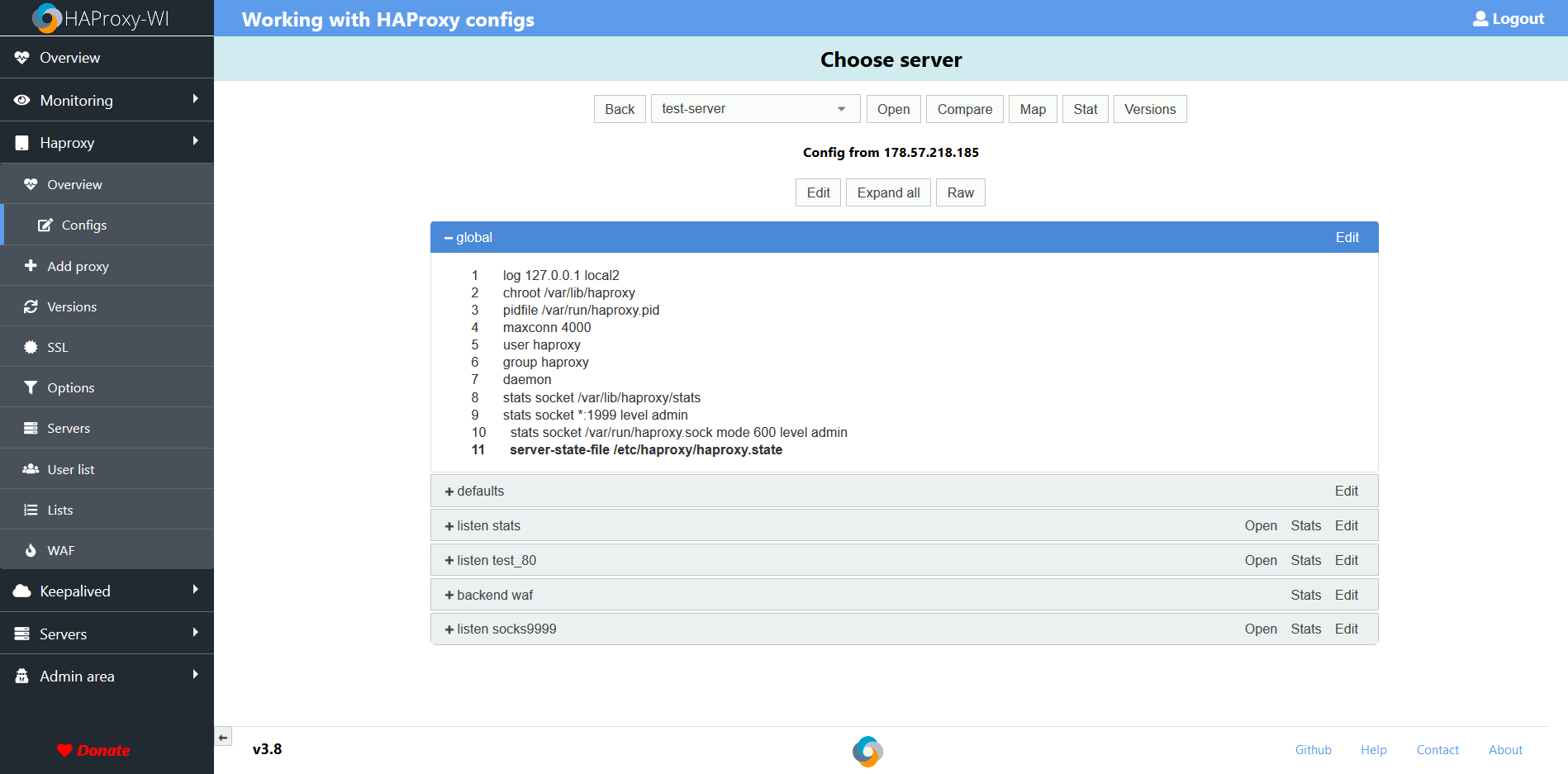Click the heartbeat icon beside the top Overview item

22,58
